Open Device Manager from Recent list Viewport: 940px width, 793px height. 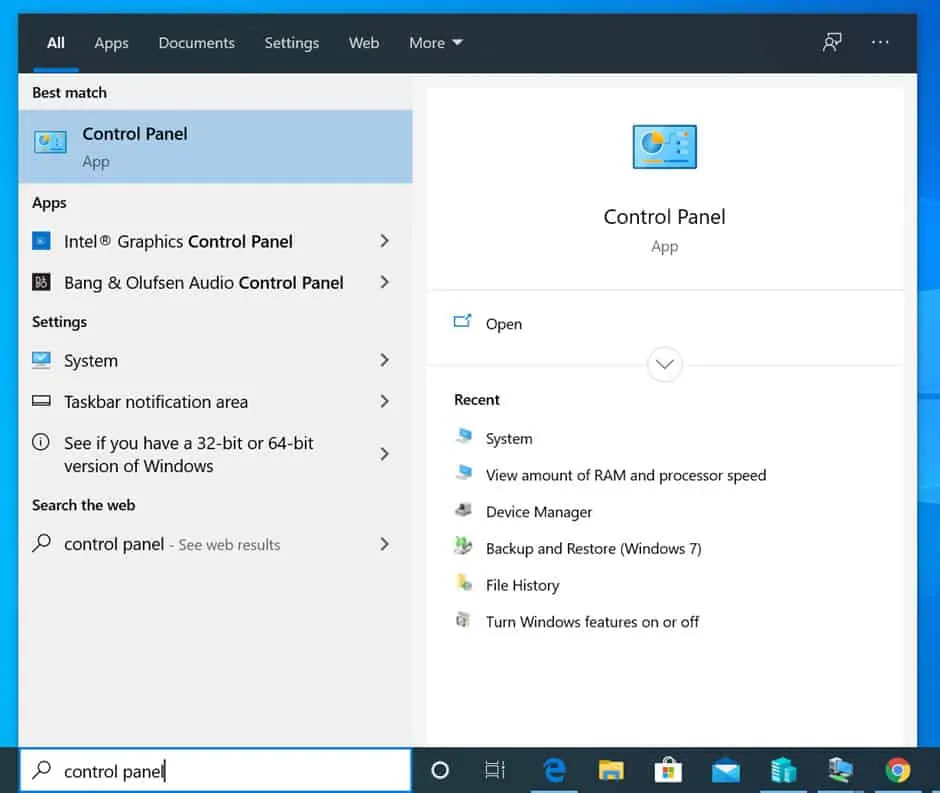pos(538,512)
